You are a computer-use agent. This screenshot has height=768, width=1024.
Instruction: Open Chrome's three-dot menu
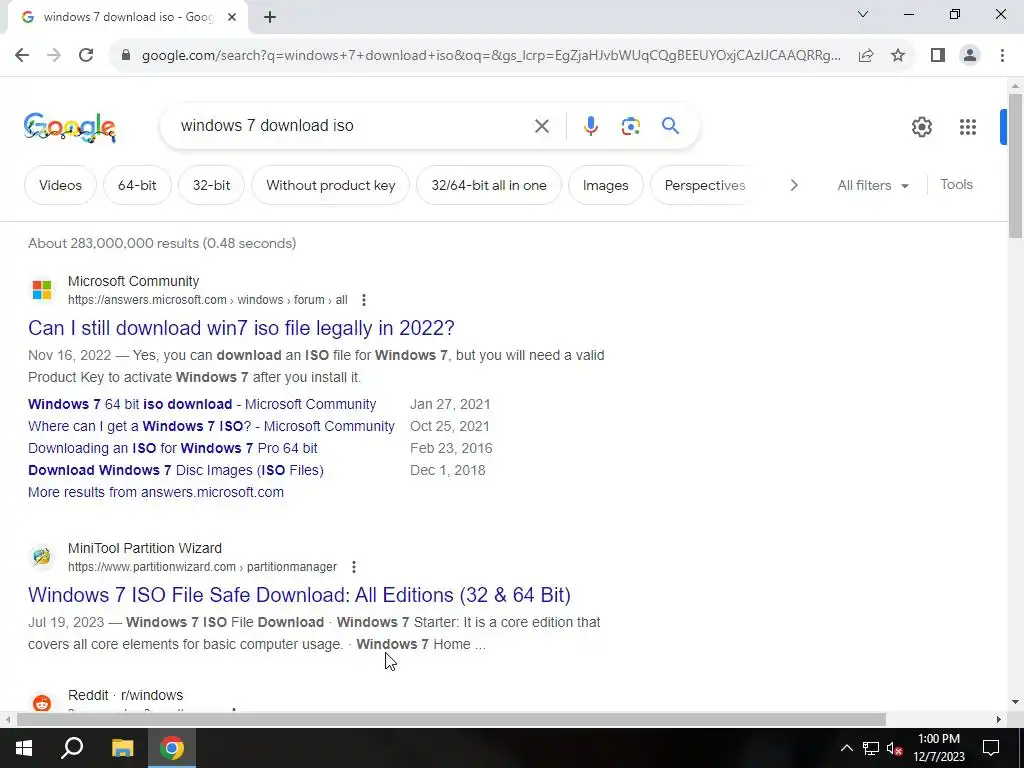pyautogui.click(x=1002, y=56)
